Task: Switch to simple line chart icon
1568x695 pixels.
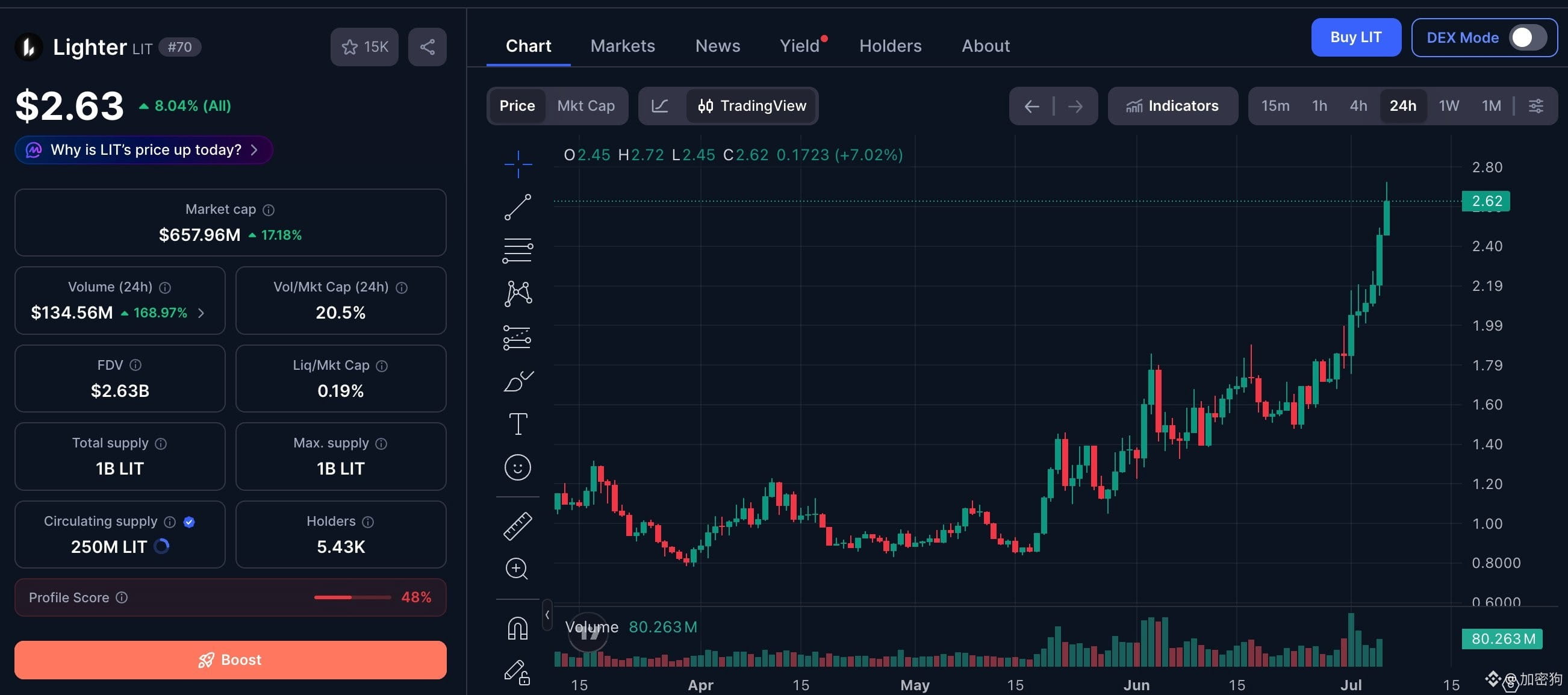Action: (x=661, y=106)
